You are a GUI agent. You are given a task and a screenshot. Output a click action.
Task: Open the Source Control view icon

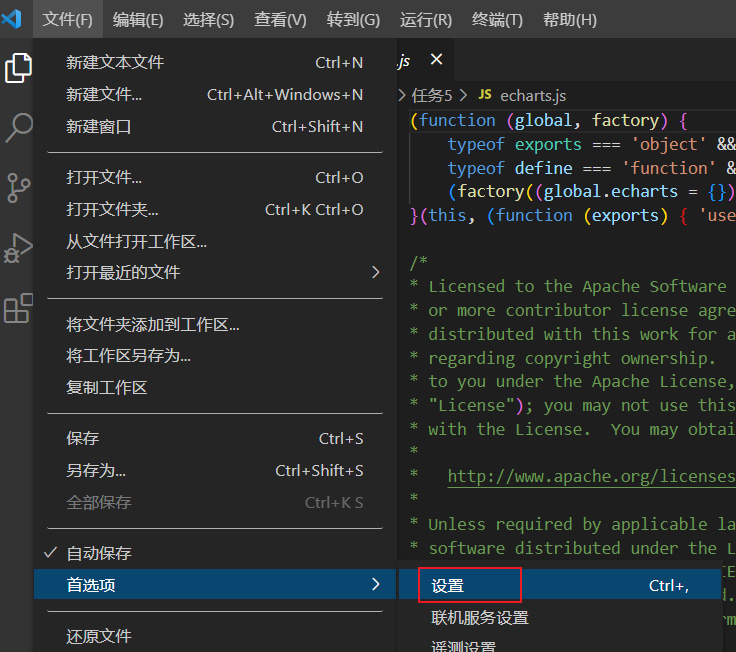point(18,187)
